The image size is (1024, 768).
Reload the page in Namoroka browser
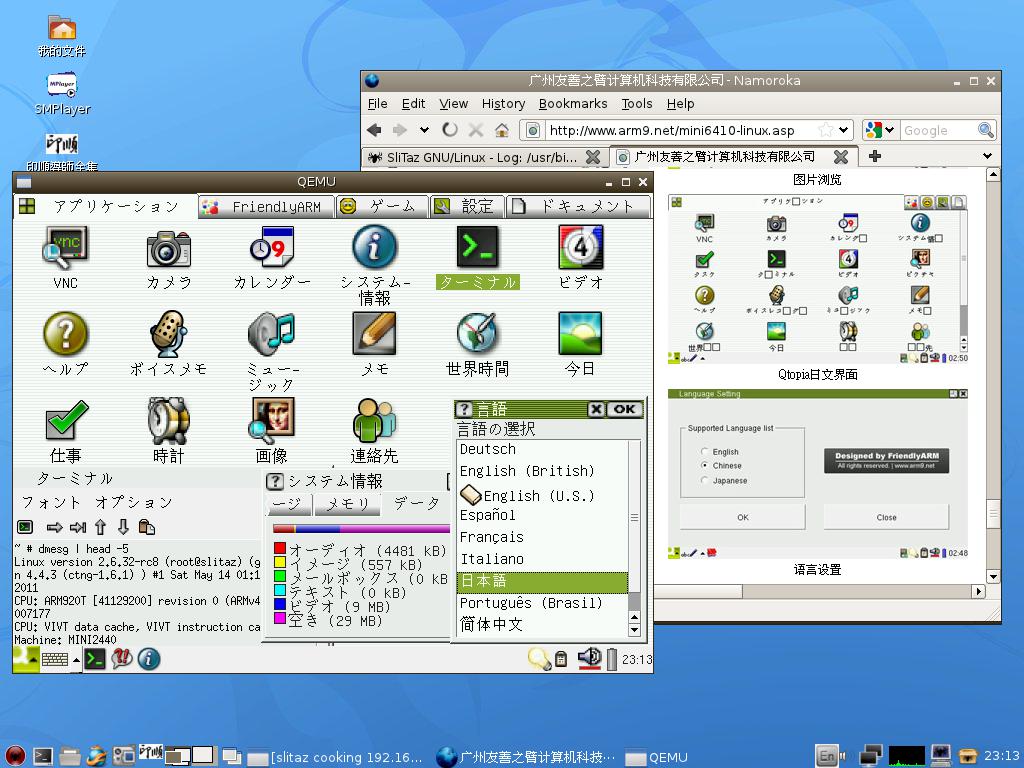tap(449, 130)
